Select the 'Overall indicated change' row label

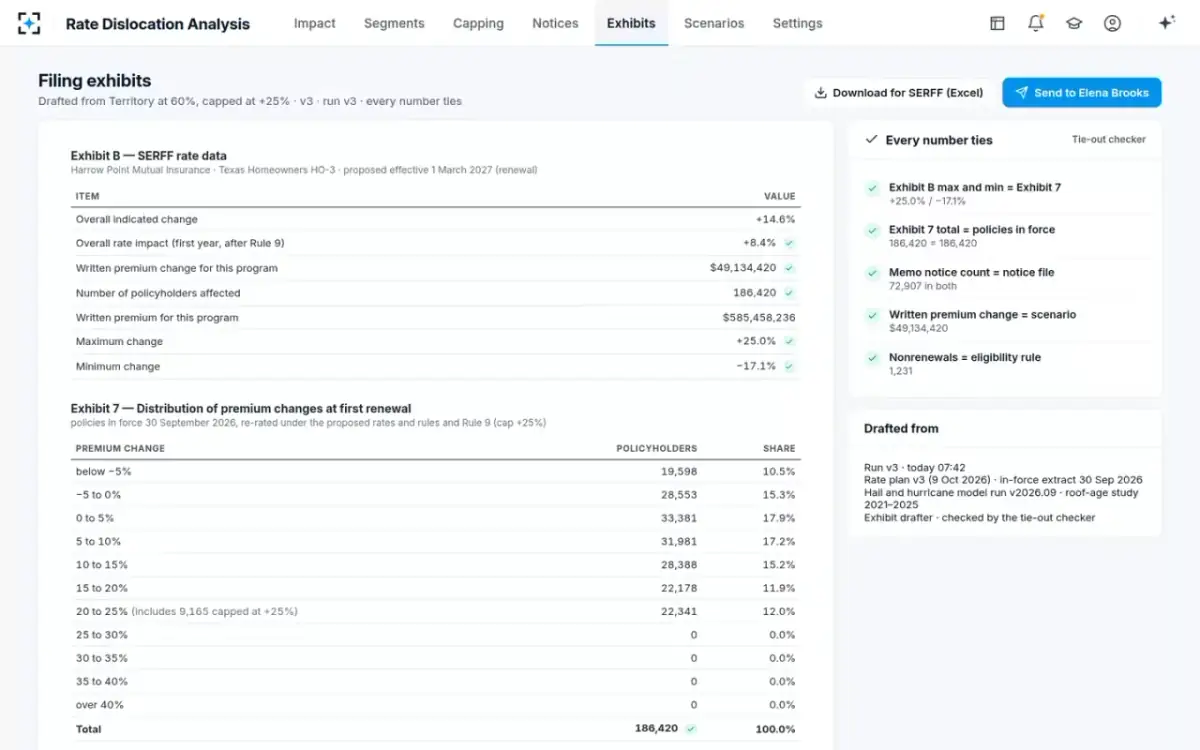tap(137, 219)
